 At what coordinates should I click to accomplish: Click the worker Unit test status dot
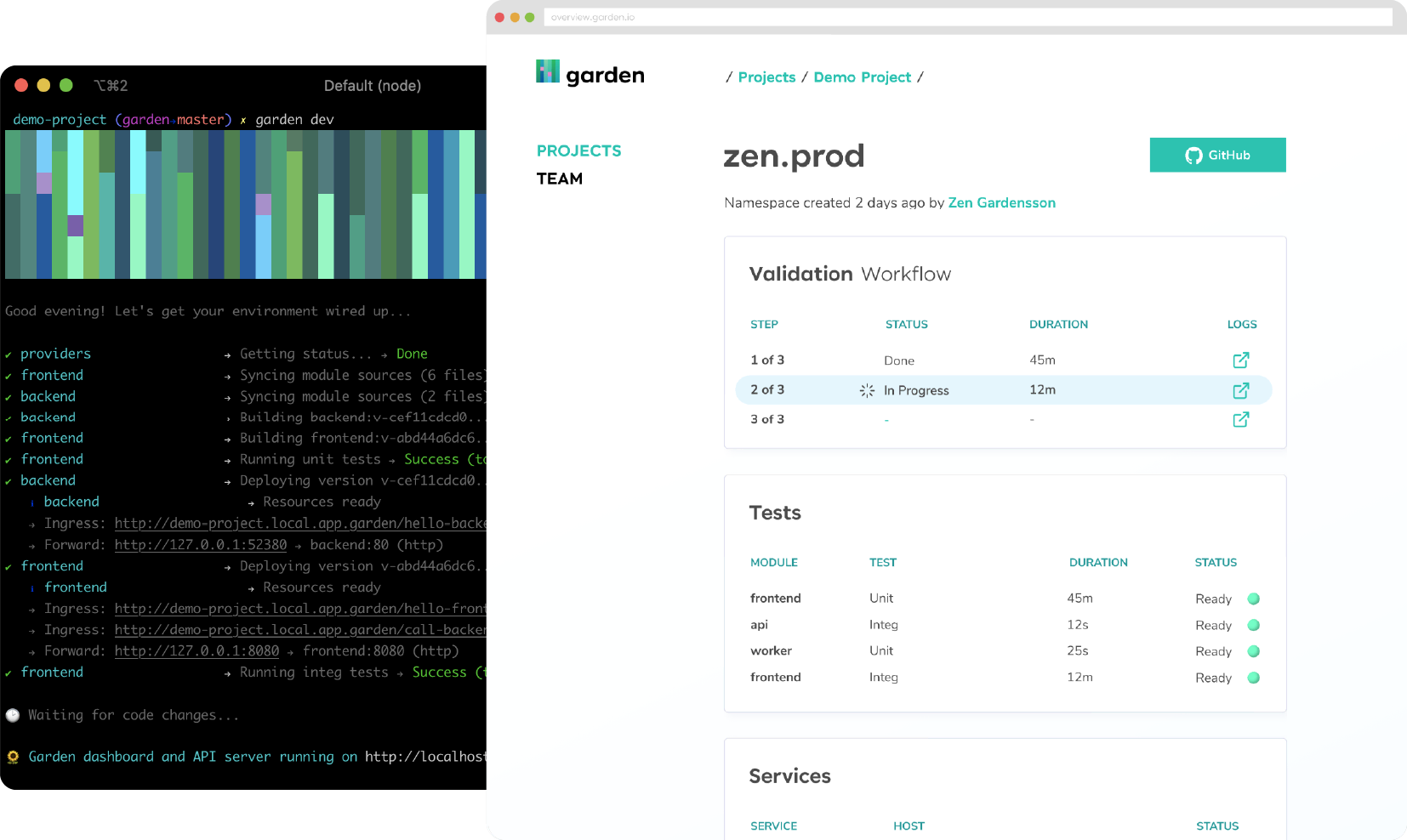(x=1253, y=651)
